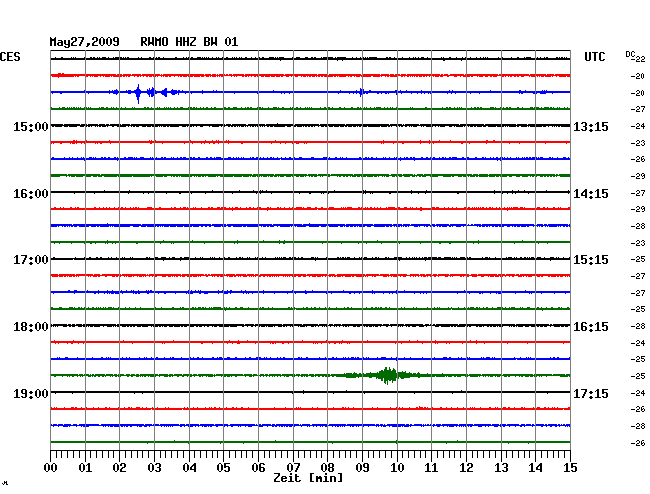Pick the 01 minute tick label
This screenshot has width=650, height=494.
[x=85, y=468]
